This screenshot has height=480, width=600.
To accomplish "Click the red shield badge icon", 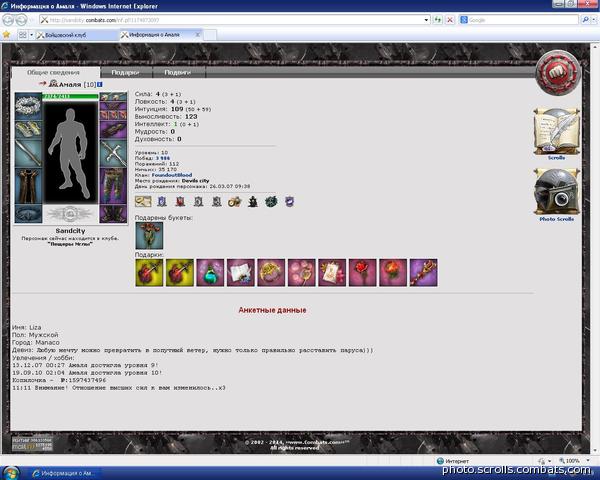I will point(180,201).
